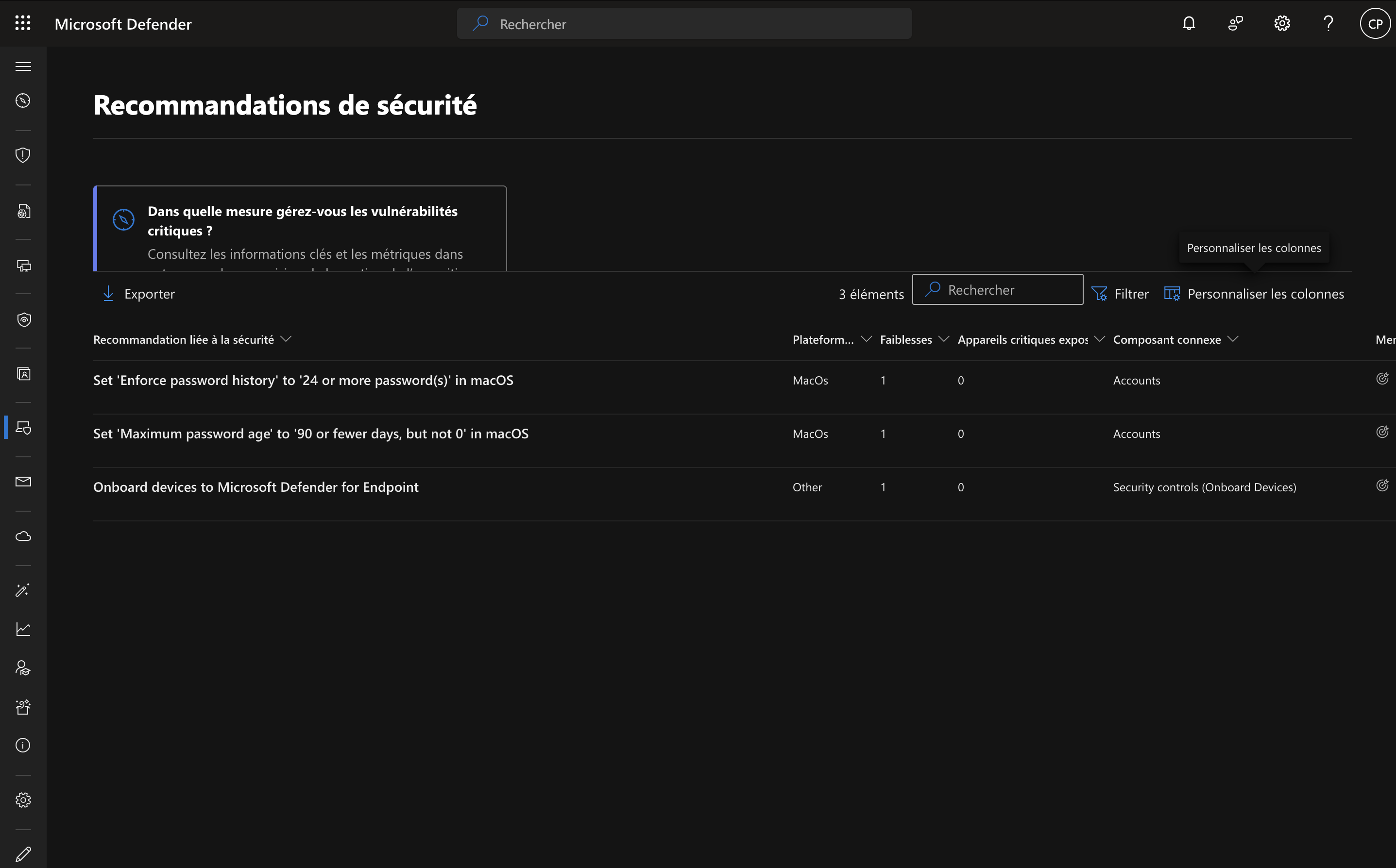Click target icon on Enforce password history row
The height and width of the screenshot is (868, 1396).
(1383, 378)
